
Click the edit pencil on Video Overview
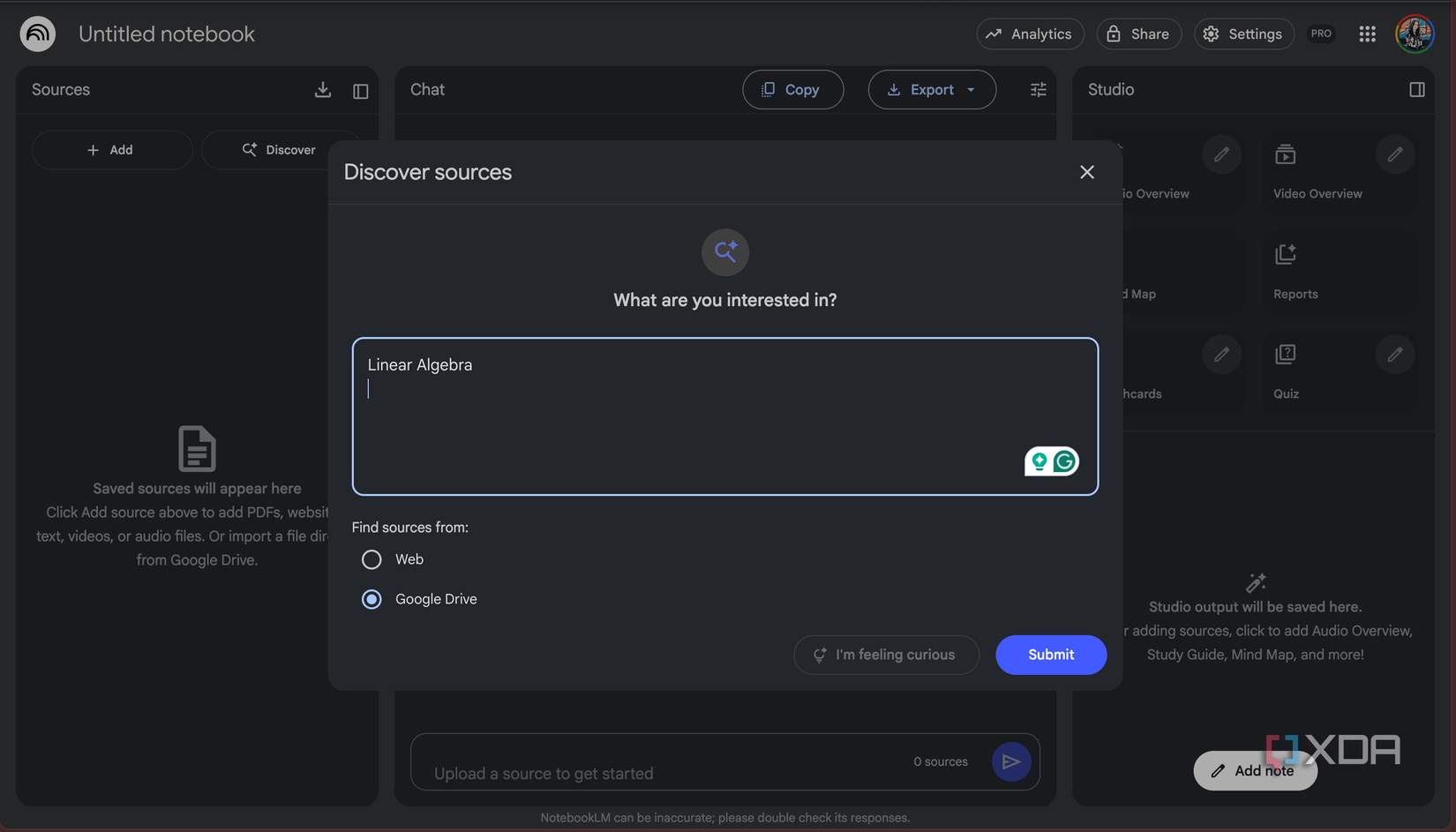(x=1394, y=154)
